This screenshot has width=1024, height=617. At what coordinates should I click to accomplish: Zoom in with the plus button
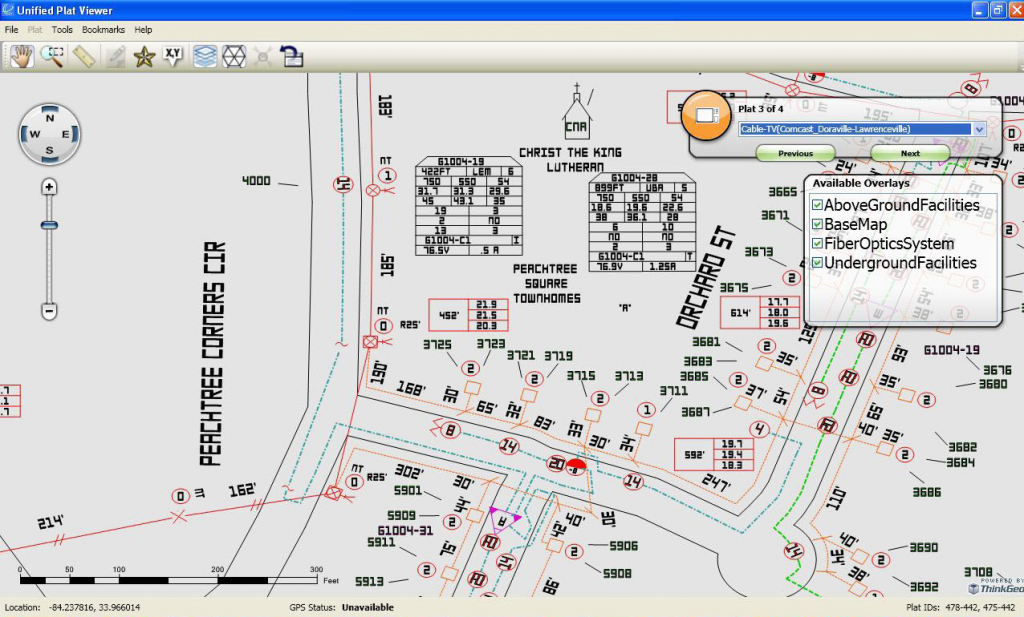pos(49,187)
